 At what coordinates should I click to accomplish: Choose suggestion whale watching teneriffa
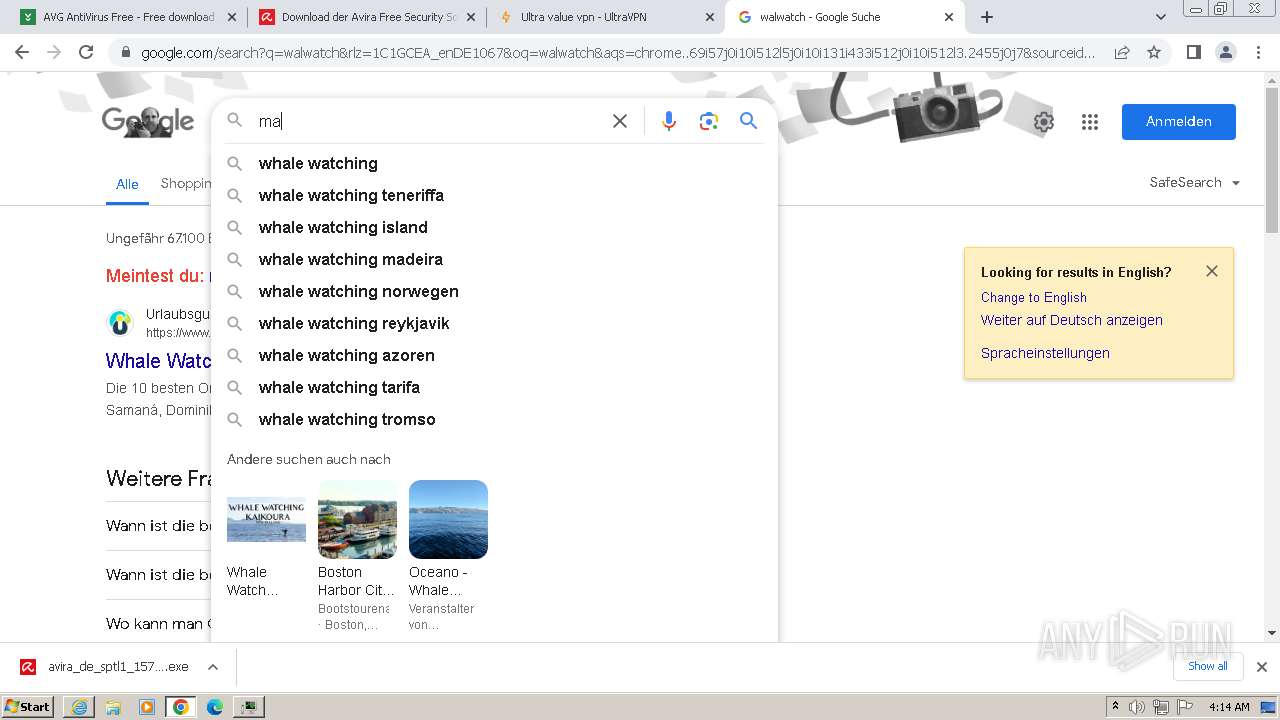coord(494,195)
